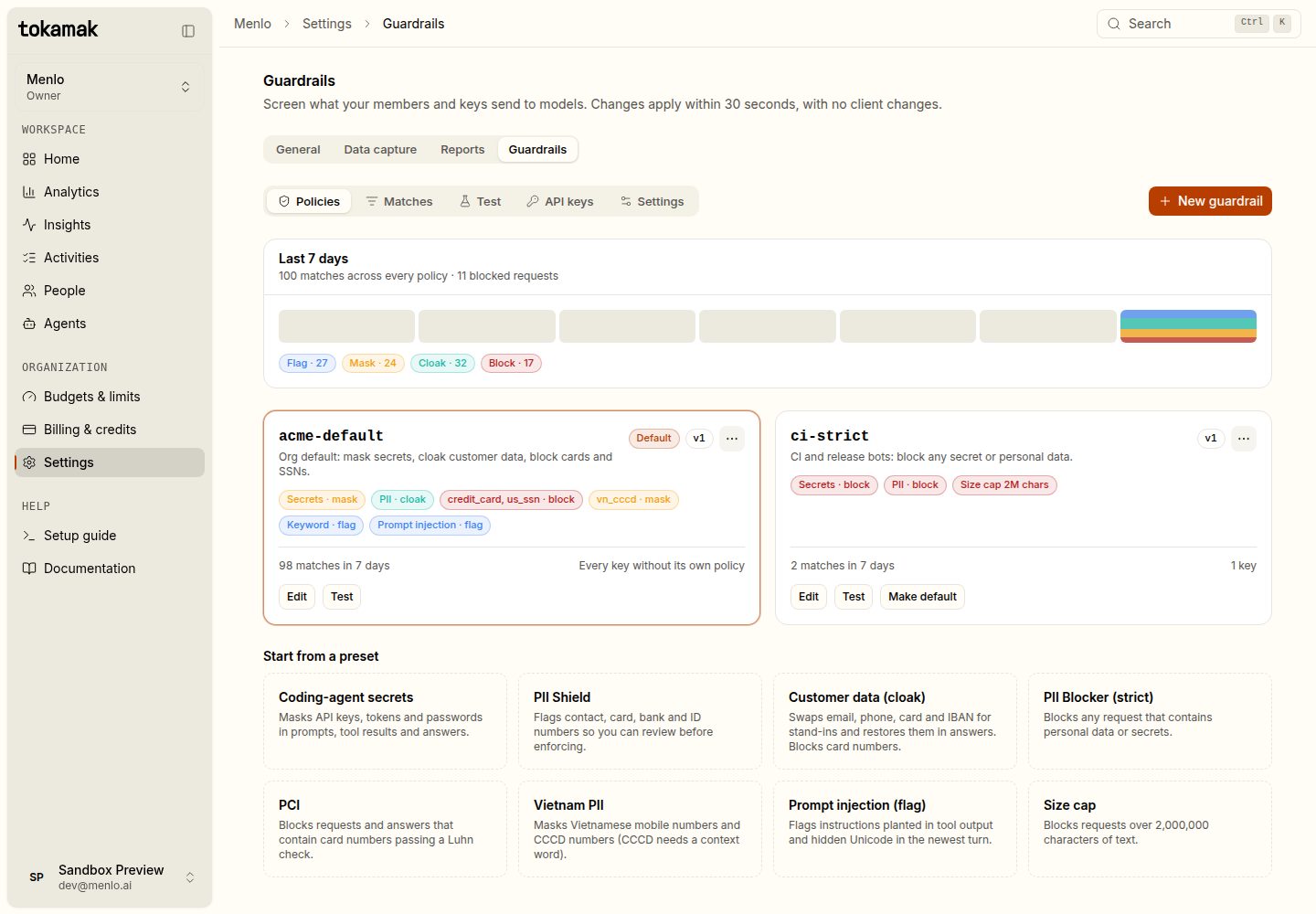Viewport: 1316px width, 914px height.
Task: Open Activities in the sidebar
Action: [x=110, y=258]
